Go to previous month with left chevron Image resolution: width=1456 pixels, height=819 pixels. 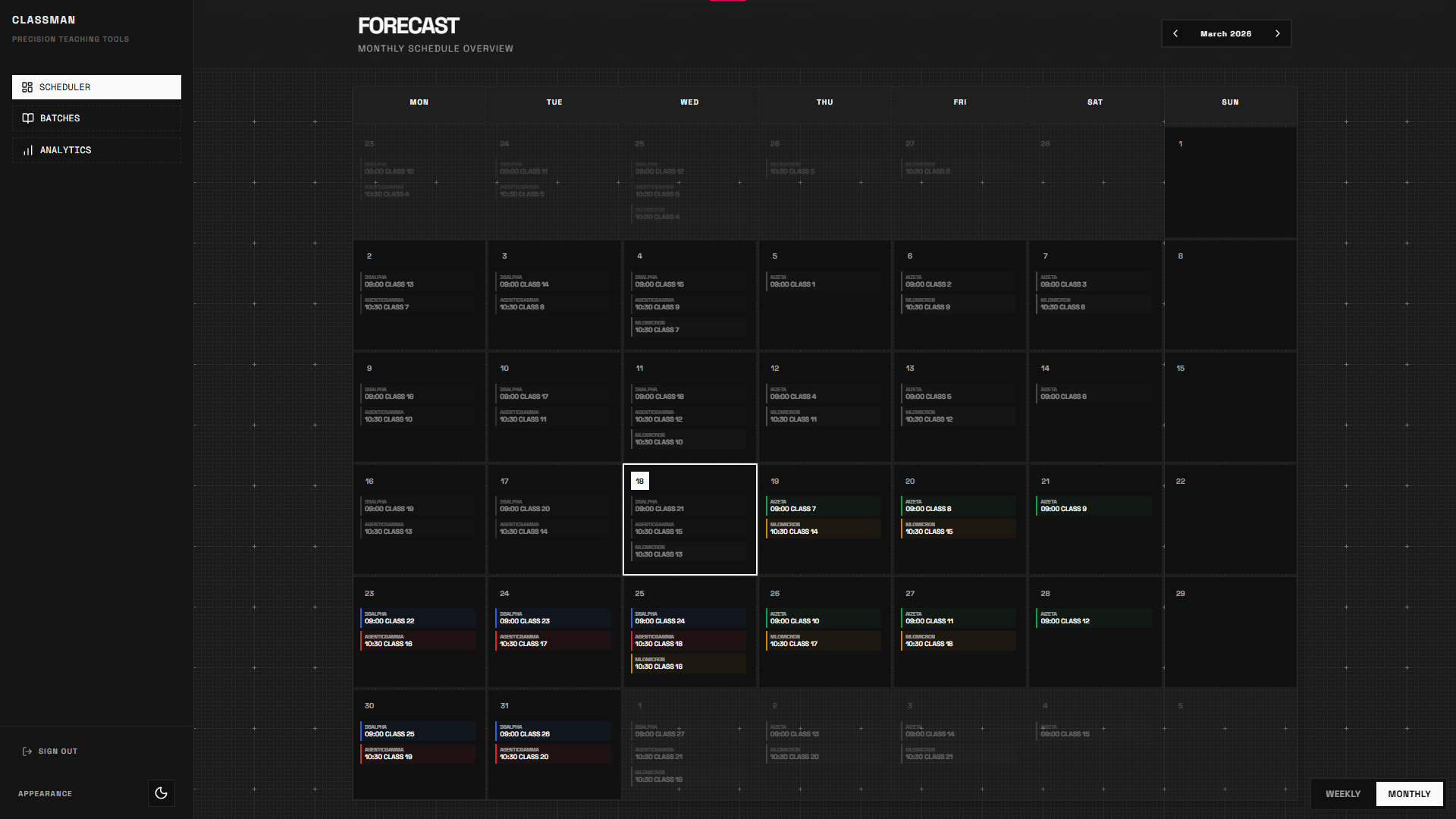coord(1175,33)
